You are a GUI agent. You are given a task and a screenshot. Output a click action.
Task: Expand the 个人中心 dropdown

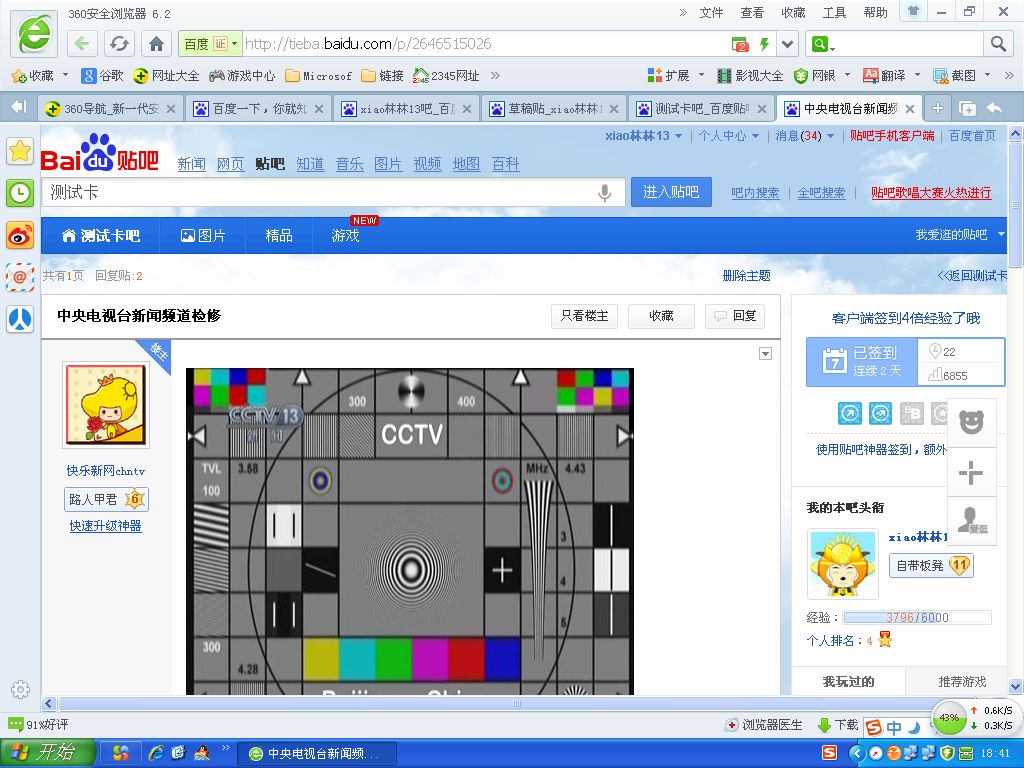tap(755, 136)
